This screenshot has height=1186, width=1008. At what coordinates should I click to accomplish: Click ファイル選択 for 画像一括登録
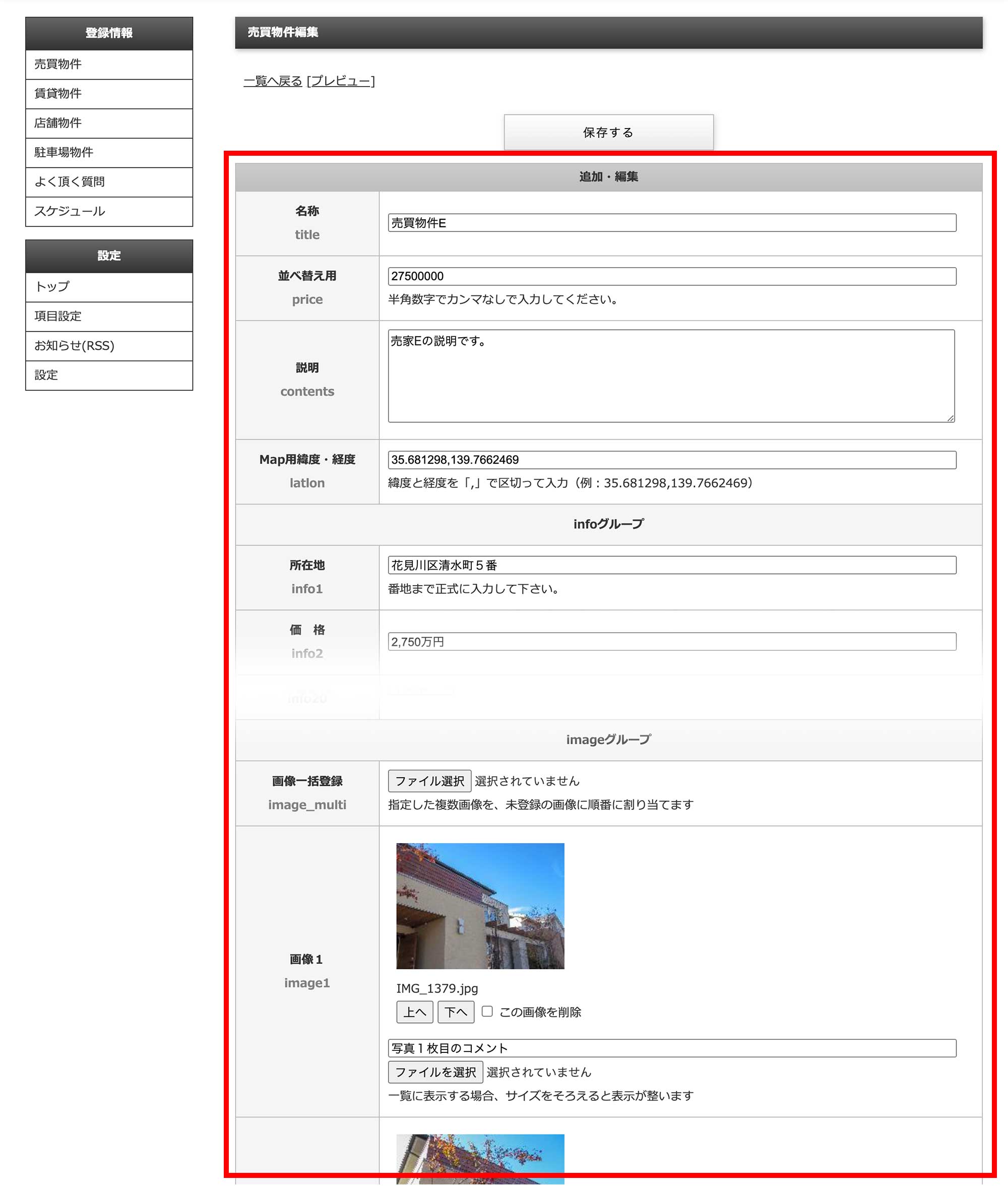point(430,781)
